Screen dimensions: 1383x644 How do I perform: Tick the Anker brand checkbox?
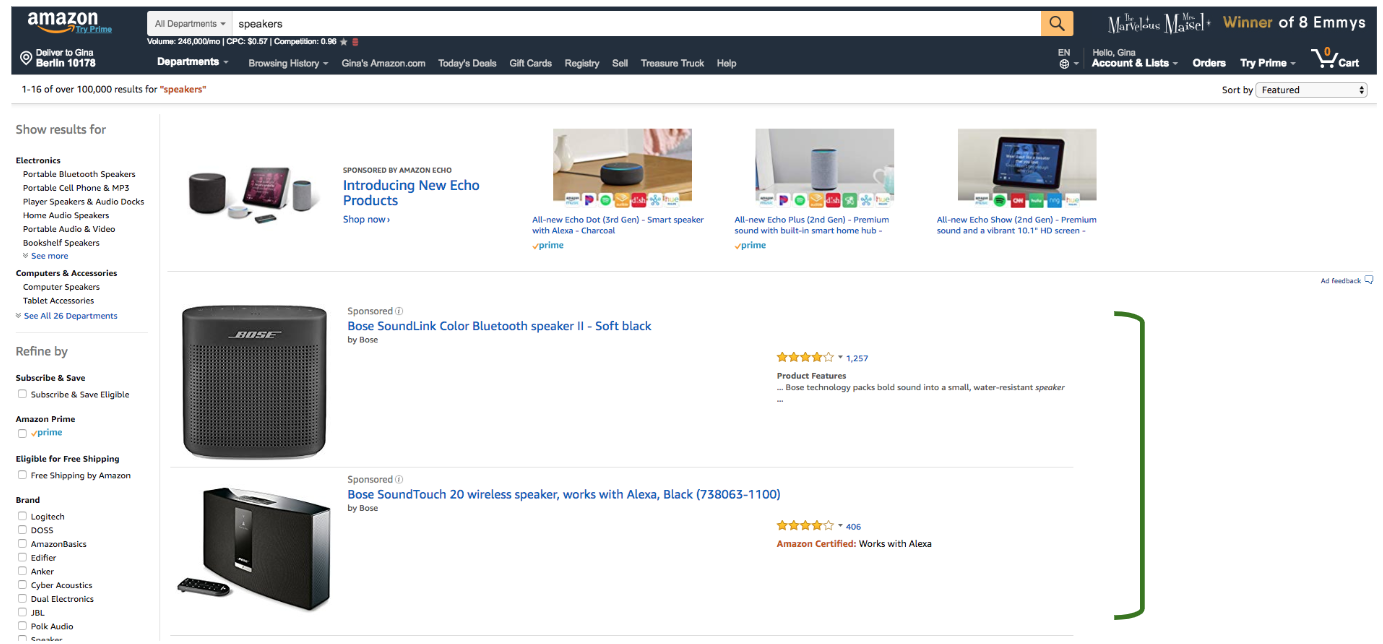[22, 571]
